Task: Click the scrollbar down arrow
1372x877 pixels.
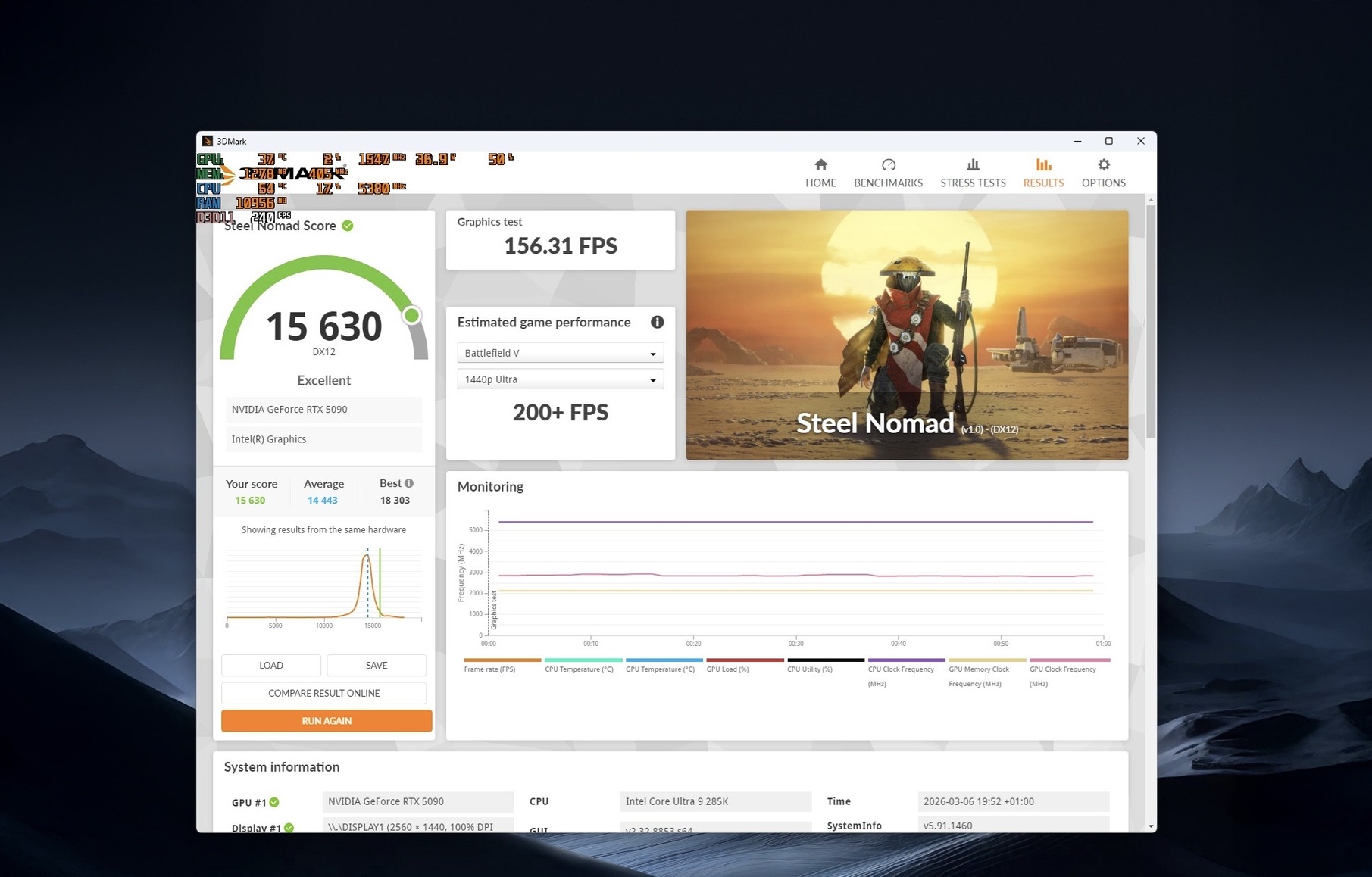Action: point(1151,826)
